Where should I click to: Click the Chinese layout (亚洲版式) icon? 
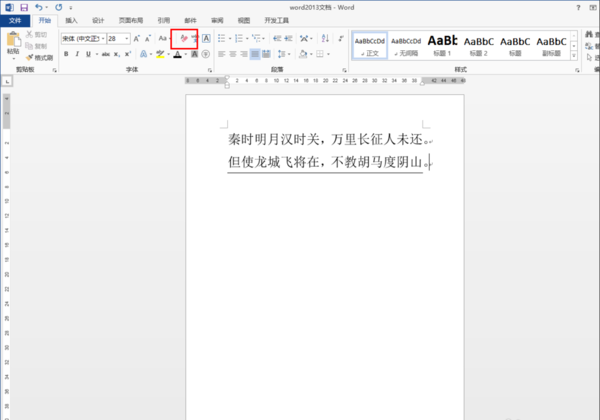pos(304,38)
